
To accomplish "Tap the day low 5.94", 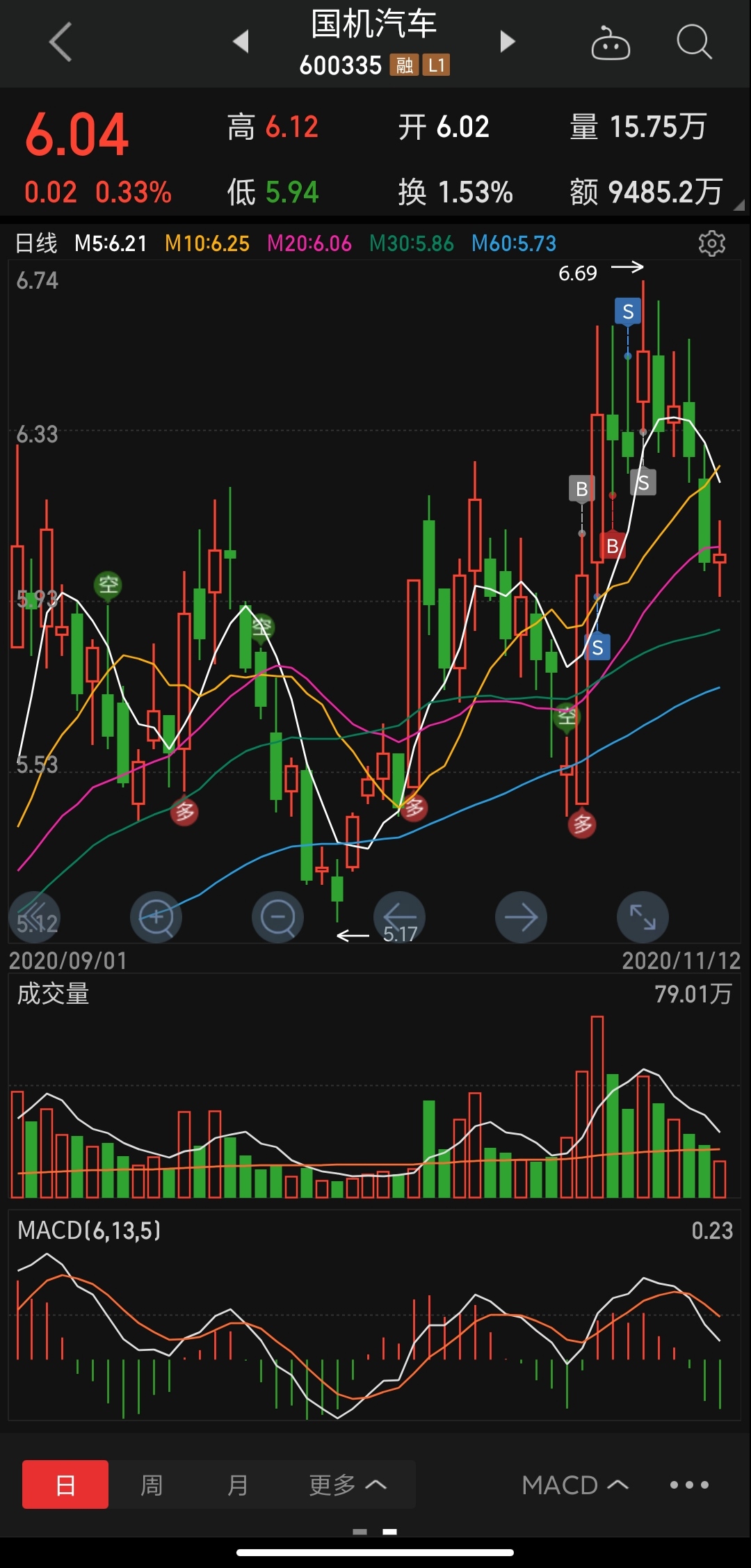I will (292, 192).
